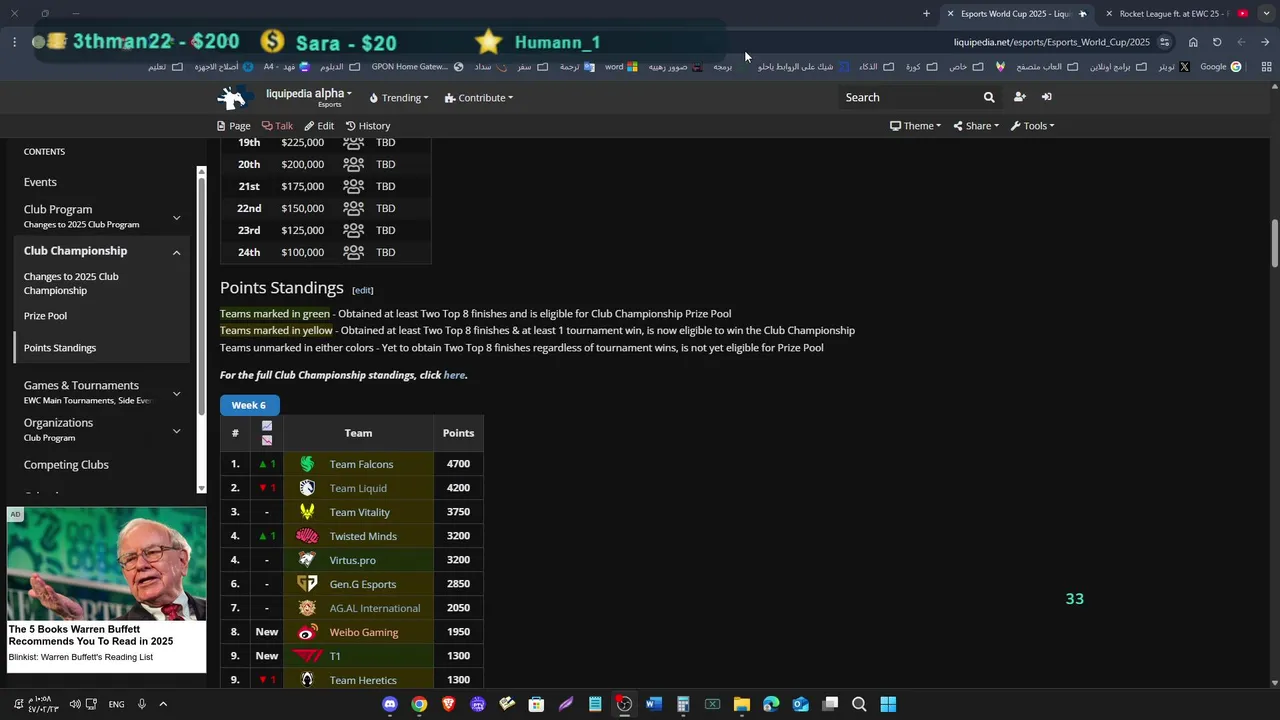
Task: Collapse the Club Championship section chevron
Action: point(176,252)
